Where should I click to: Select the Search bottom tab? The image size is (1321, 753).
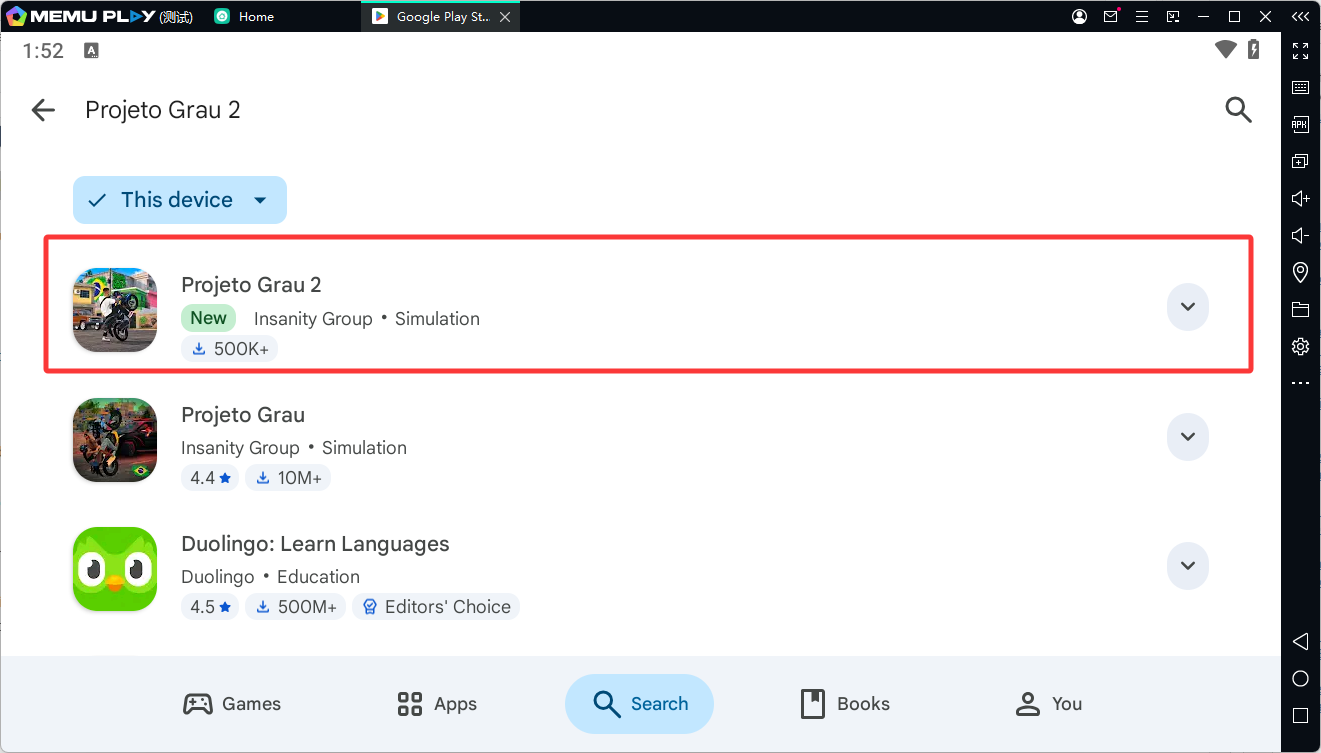tap(639, 704)
